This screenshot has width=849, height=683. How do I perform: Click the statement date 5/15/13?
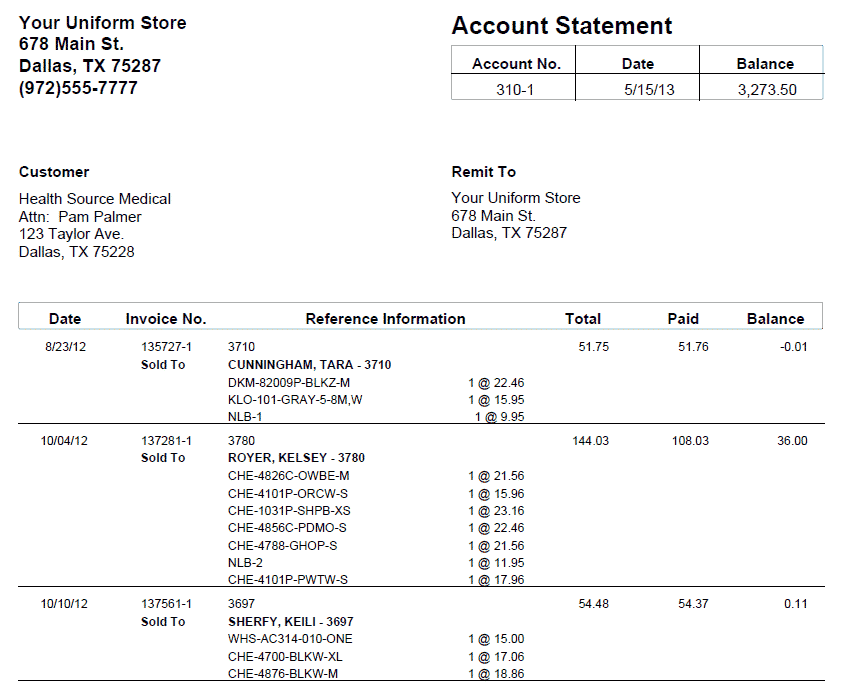pyautogui.click(x=637, y=89)
